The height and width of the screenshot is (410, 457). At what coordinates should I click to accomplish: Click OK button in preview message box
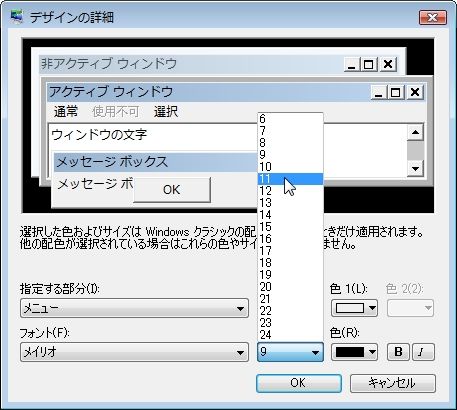tap(172, 190)
